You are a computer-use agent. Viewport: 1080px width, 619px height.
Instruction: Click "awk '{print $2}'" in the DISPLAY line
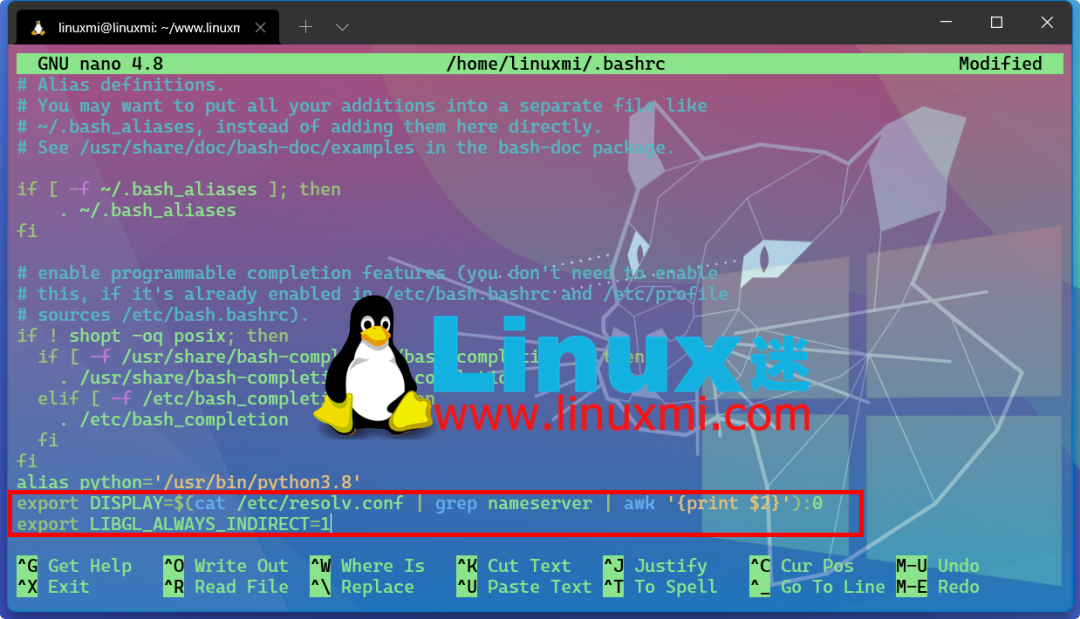tap(707, 503)
